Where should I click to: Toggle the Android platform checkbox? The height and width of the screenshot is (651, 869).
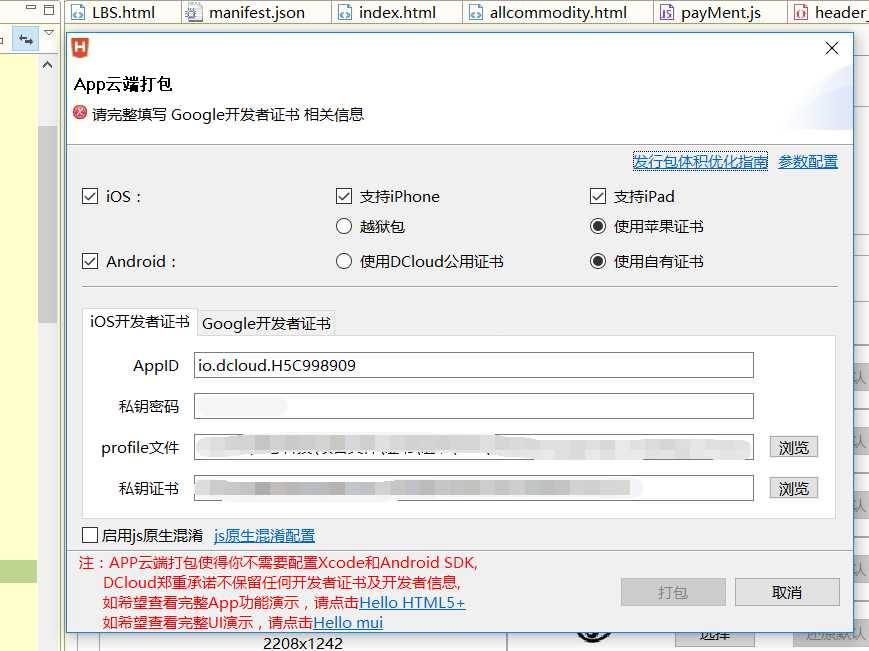pos(90,261)
